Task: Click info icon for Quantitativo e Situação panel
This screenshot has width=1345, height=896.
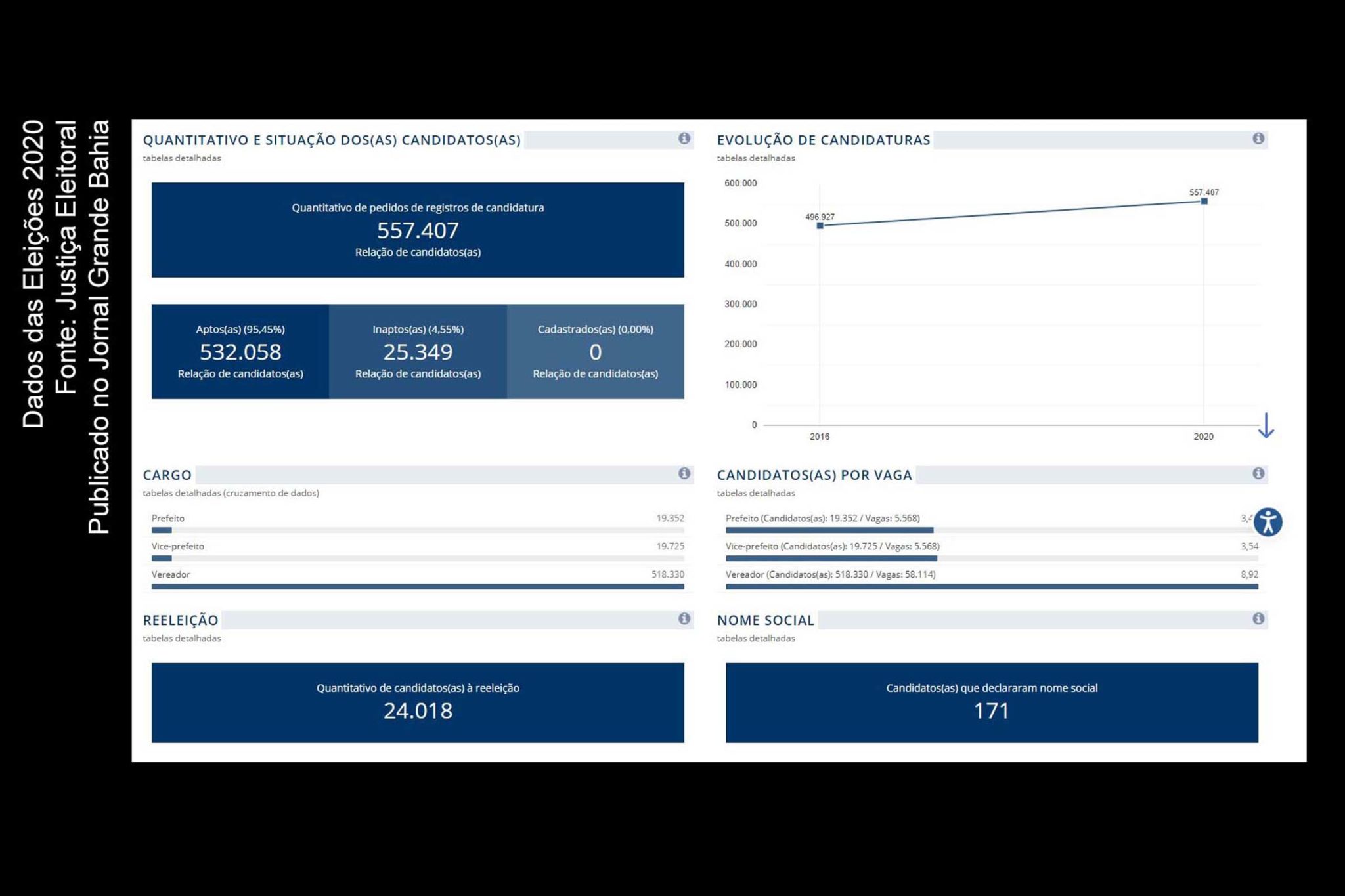Action: pyautogui.click(x=684, y=139)
